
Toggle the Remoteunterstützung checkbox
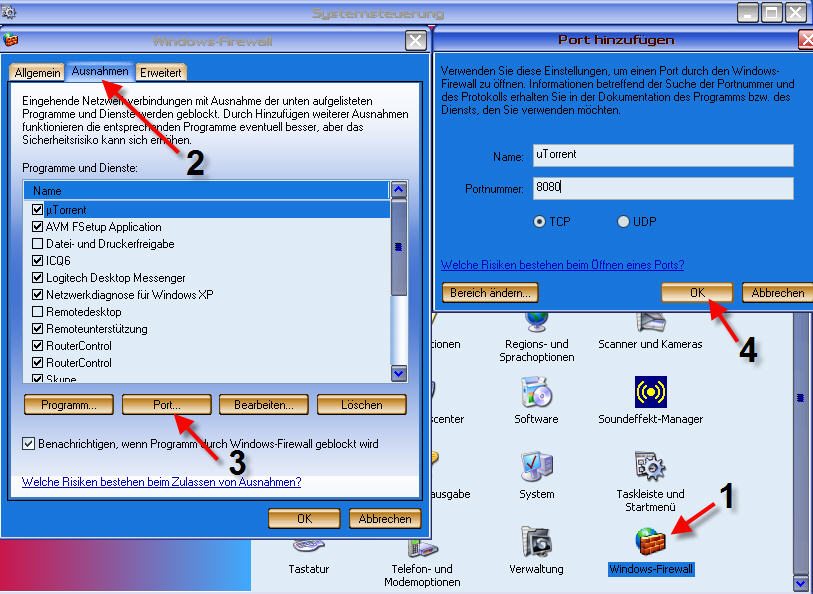[37, 329]
